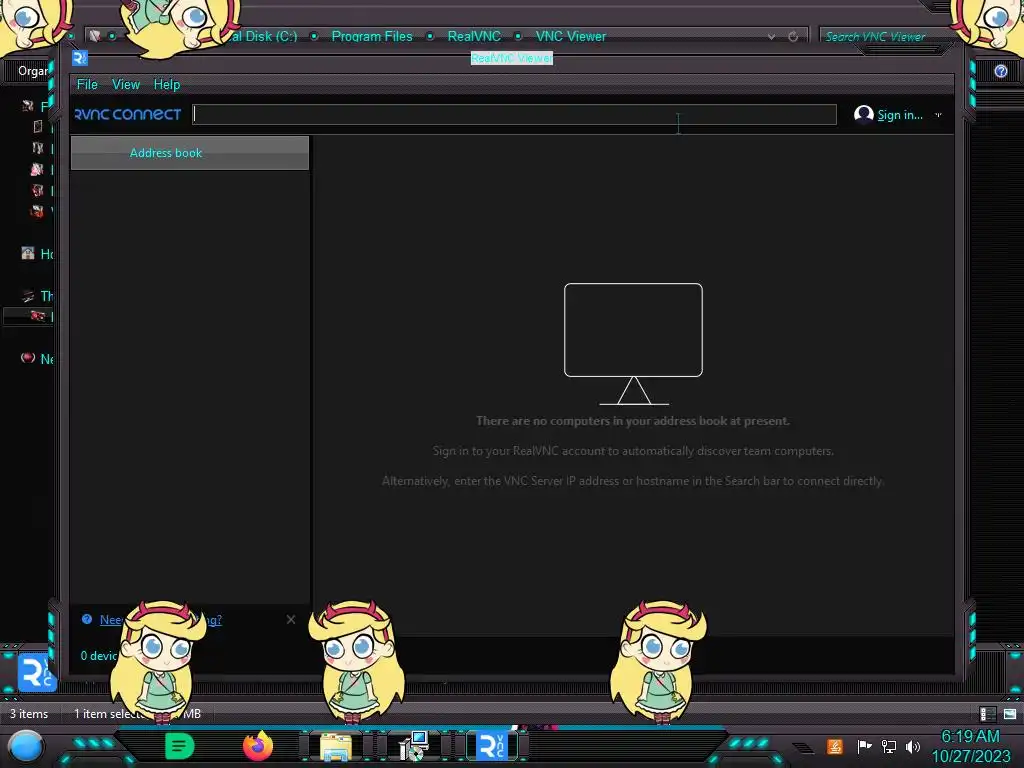Expand the dropdown arrow next to Sign in

[x=938, y=115]
